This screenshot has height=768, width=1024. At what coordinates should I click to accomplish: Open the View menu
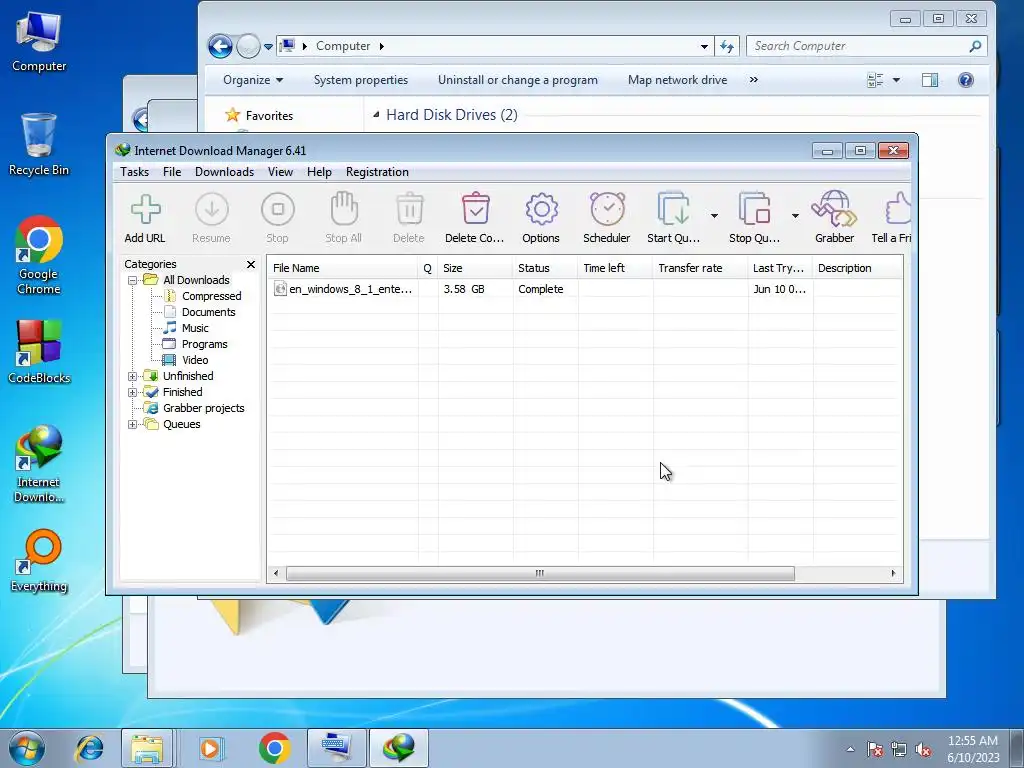coord(280,172)
